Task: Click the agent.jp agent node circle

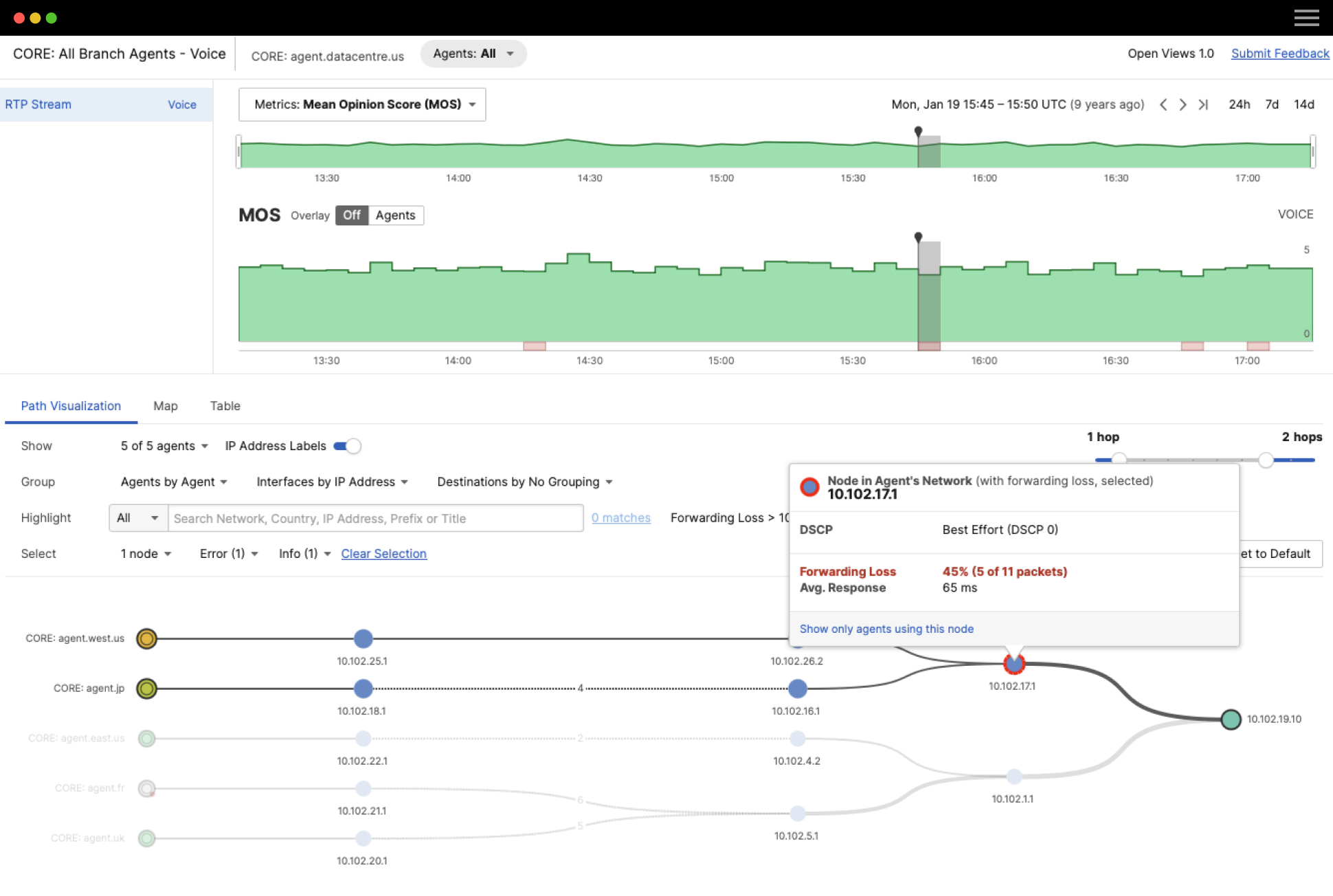Action: tap(146, 688)
